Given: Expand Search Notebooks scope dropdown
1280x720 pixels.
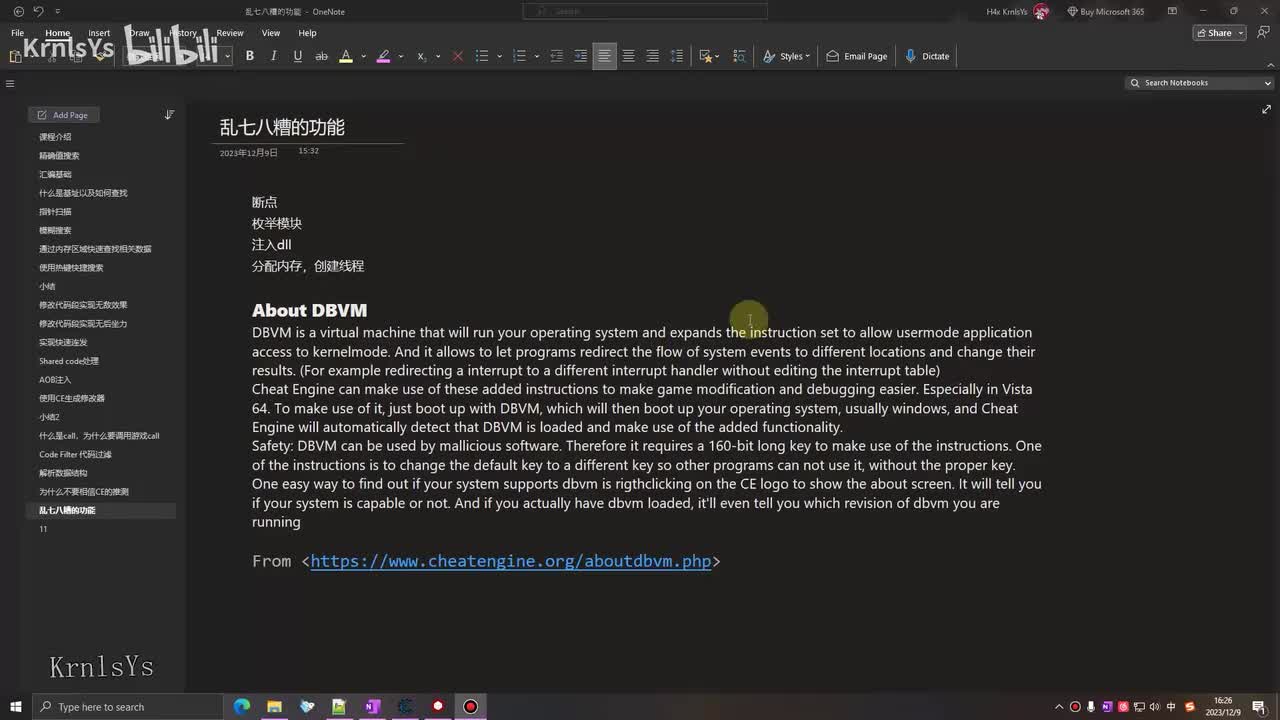Looking at the screenshot, I should (1267, 83).
